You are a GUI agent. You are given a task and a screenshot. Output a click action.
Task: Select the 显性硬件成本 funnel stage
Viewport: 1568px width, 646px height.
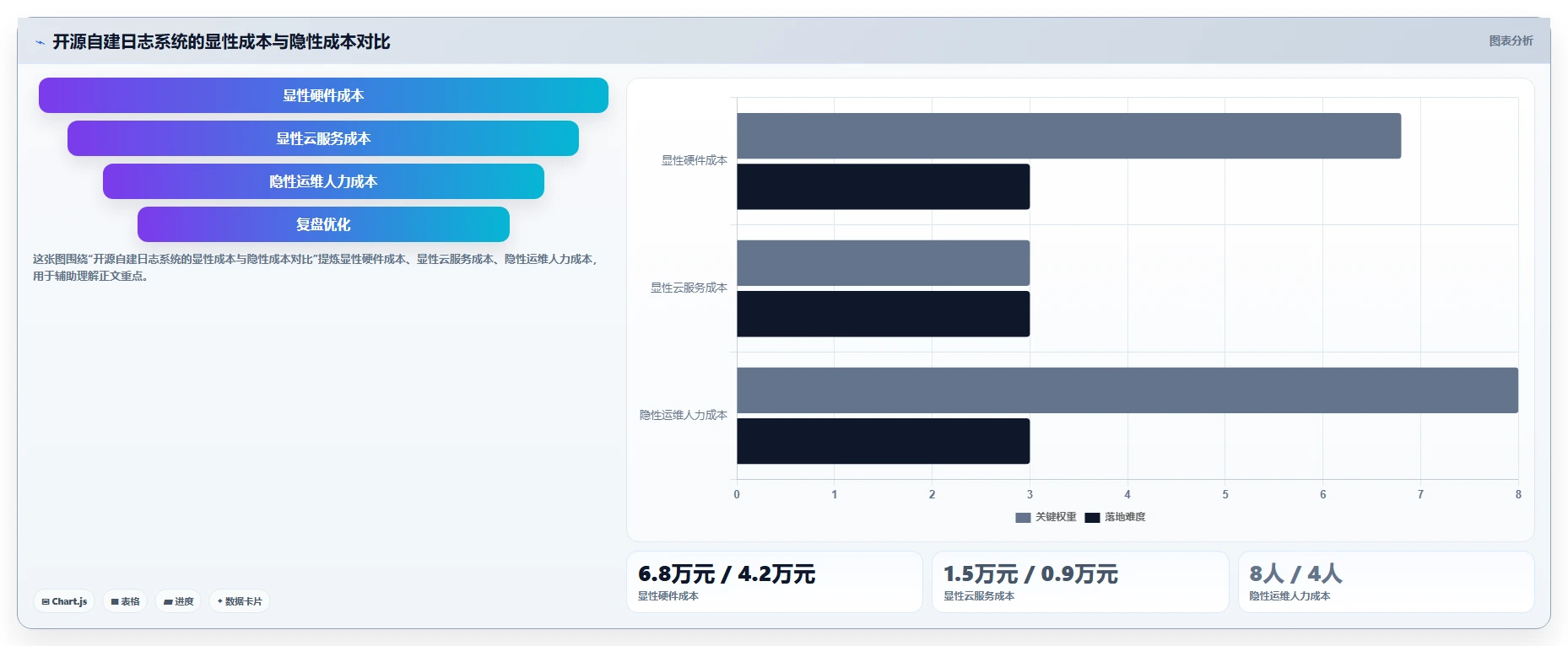pos(323,95)
